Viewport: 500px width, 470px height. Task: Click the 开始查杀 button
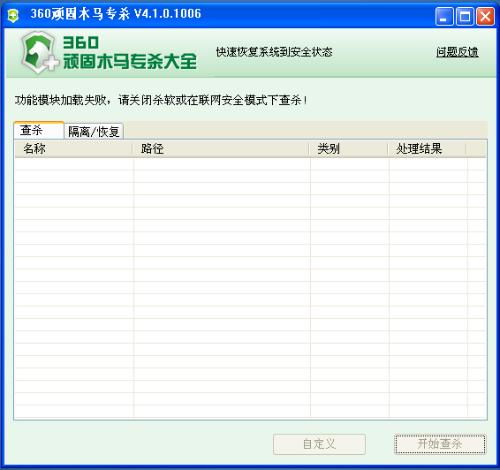pyautogui.click(x=440, y=444)
